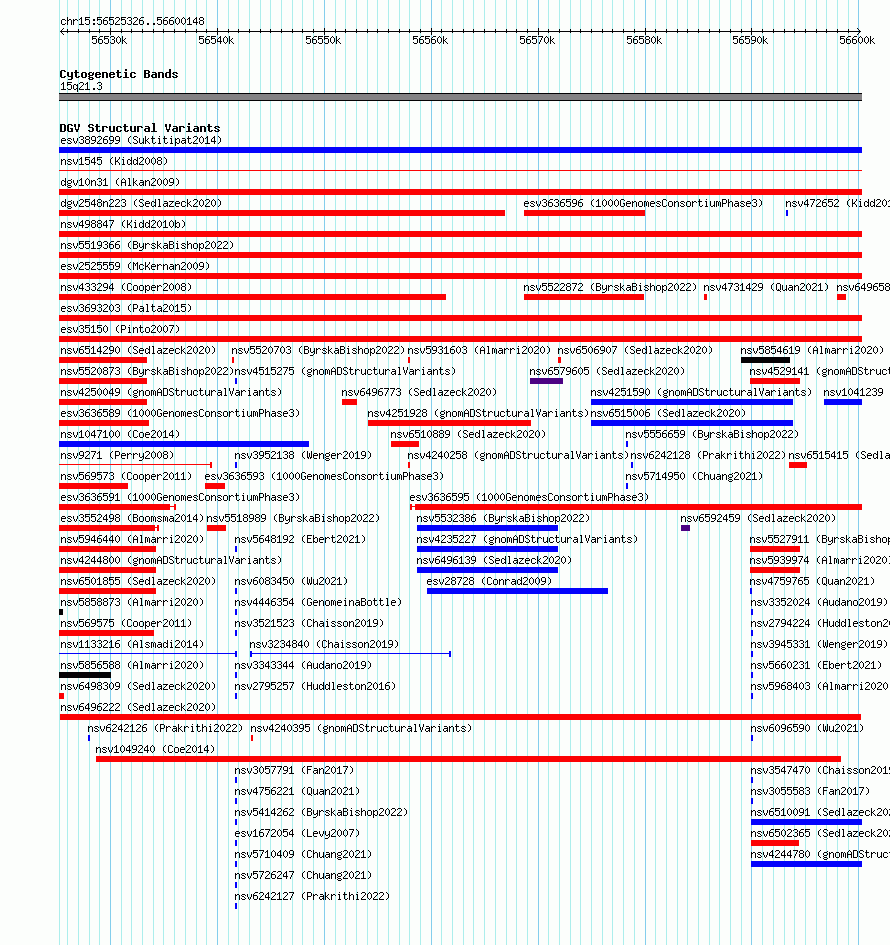The image size is (890, 945).
Task: Select nsv6579605 (Sedlazeck2020) label
Action: point(607,372)
